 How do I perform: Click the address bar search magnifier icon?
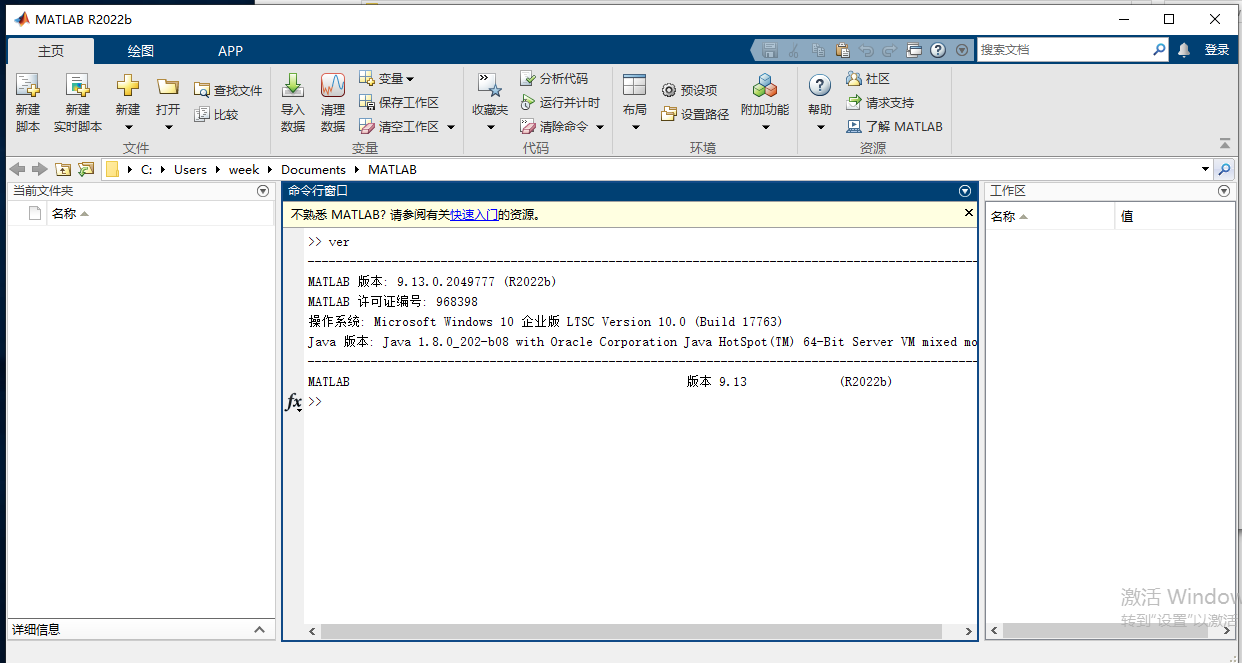[x=1225, y=170]
